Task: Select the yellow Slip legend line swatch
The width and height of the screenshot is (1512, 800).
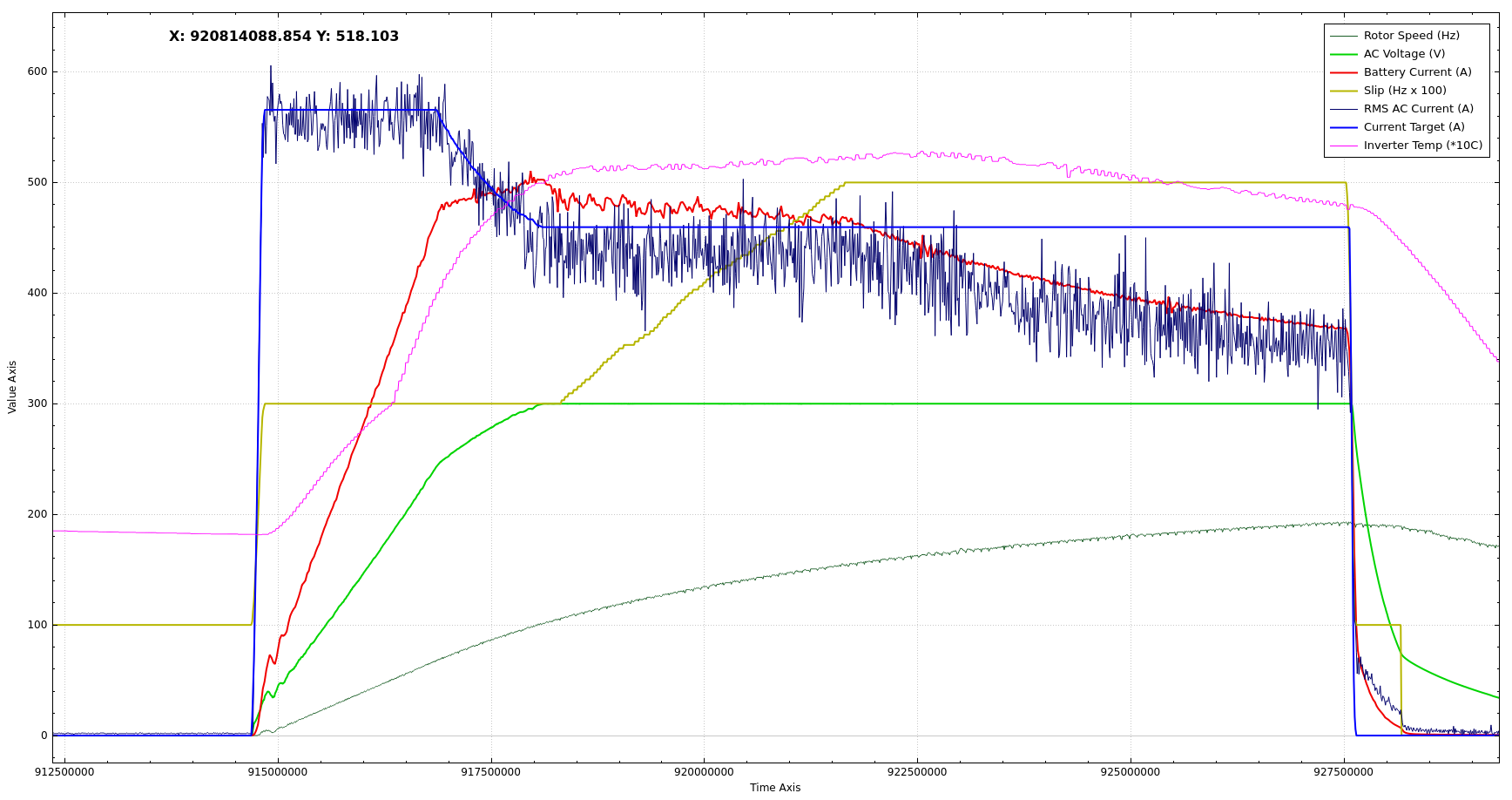Action: click(1343, 91)
